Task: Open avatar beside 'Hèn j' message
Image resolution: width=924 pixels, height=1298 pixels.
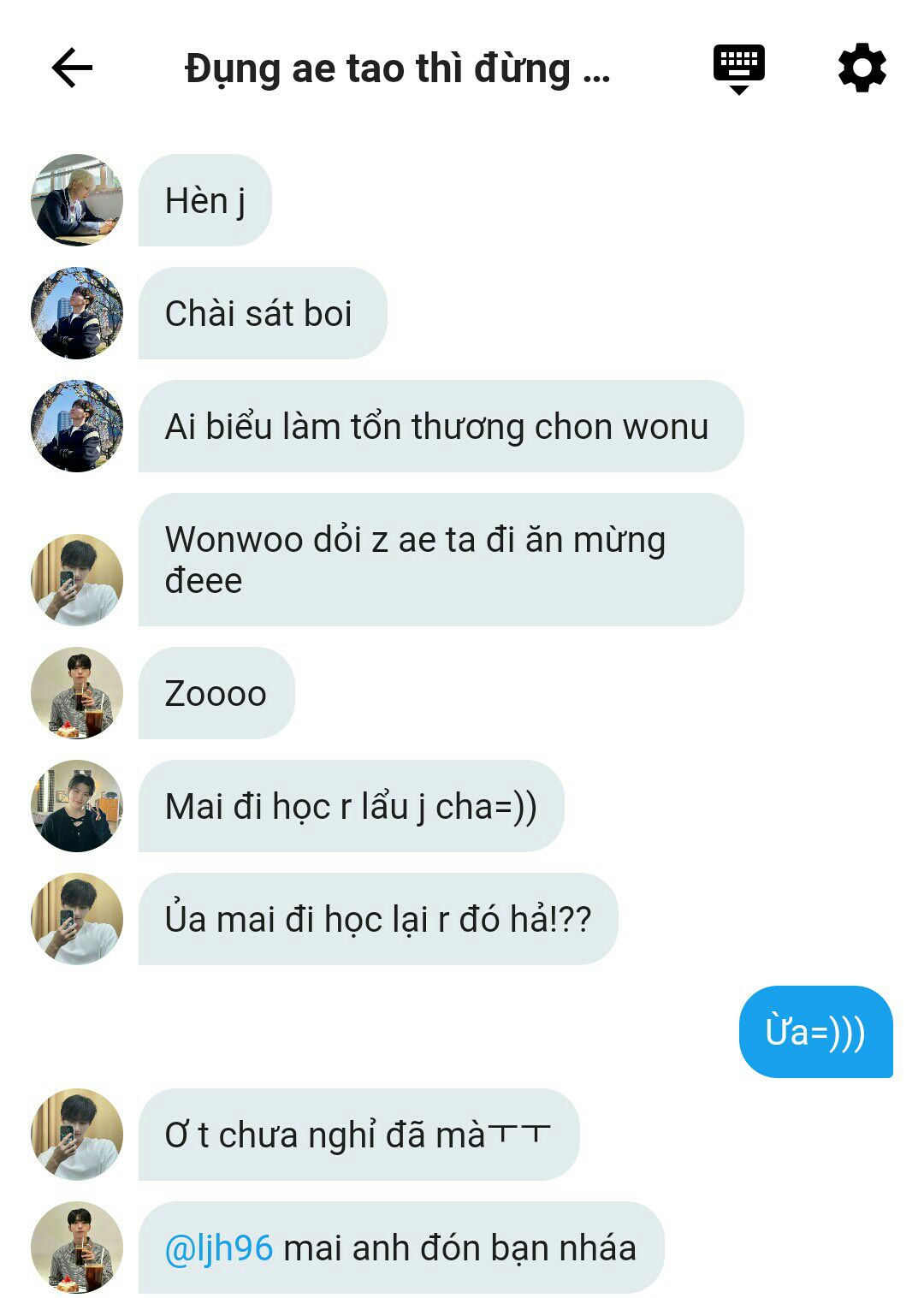Action: click(x=77, y=200)
